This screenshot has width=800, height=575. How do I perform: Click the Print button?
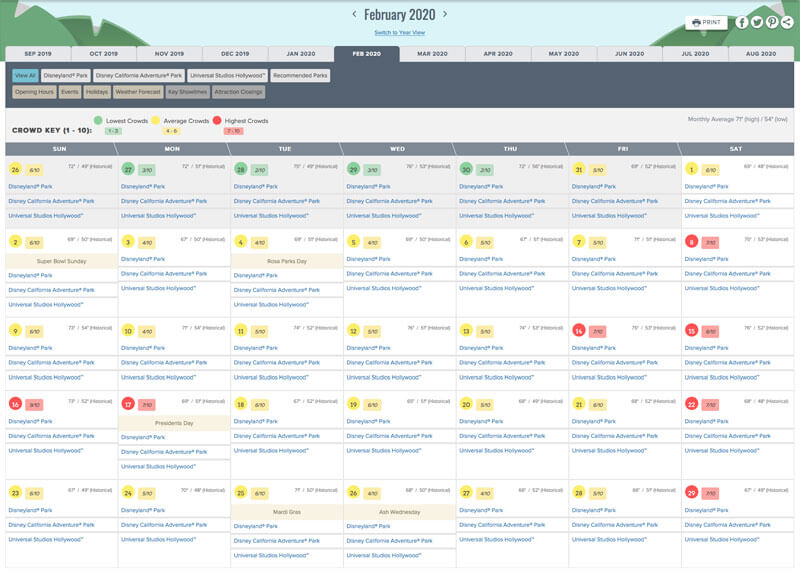pos(706,22)
